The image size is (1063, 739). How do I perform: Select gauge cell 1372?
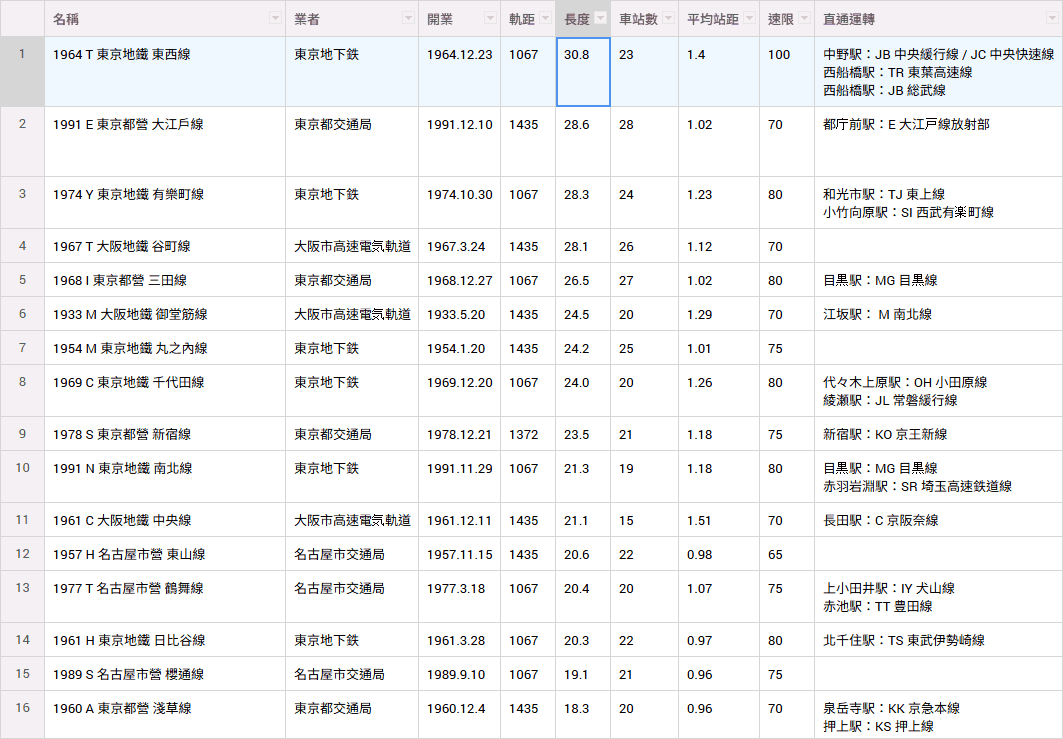528,434
